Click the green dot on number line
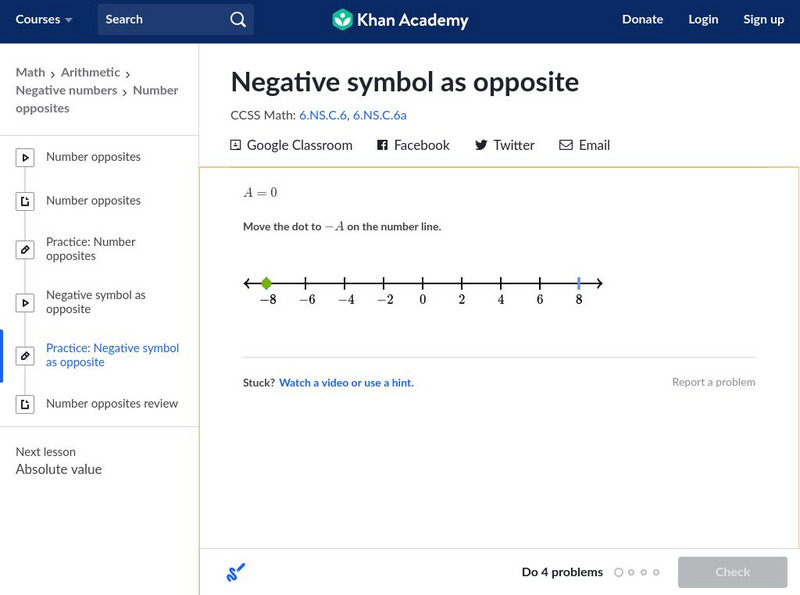This screenshot has height=595, width=800. click(x=266, y=284)
